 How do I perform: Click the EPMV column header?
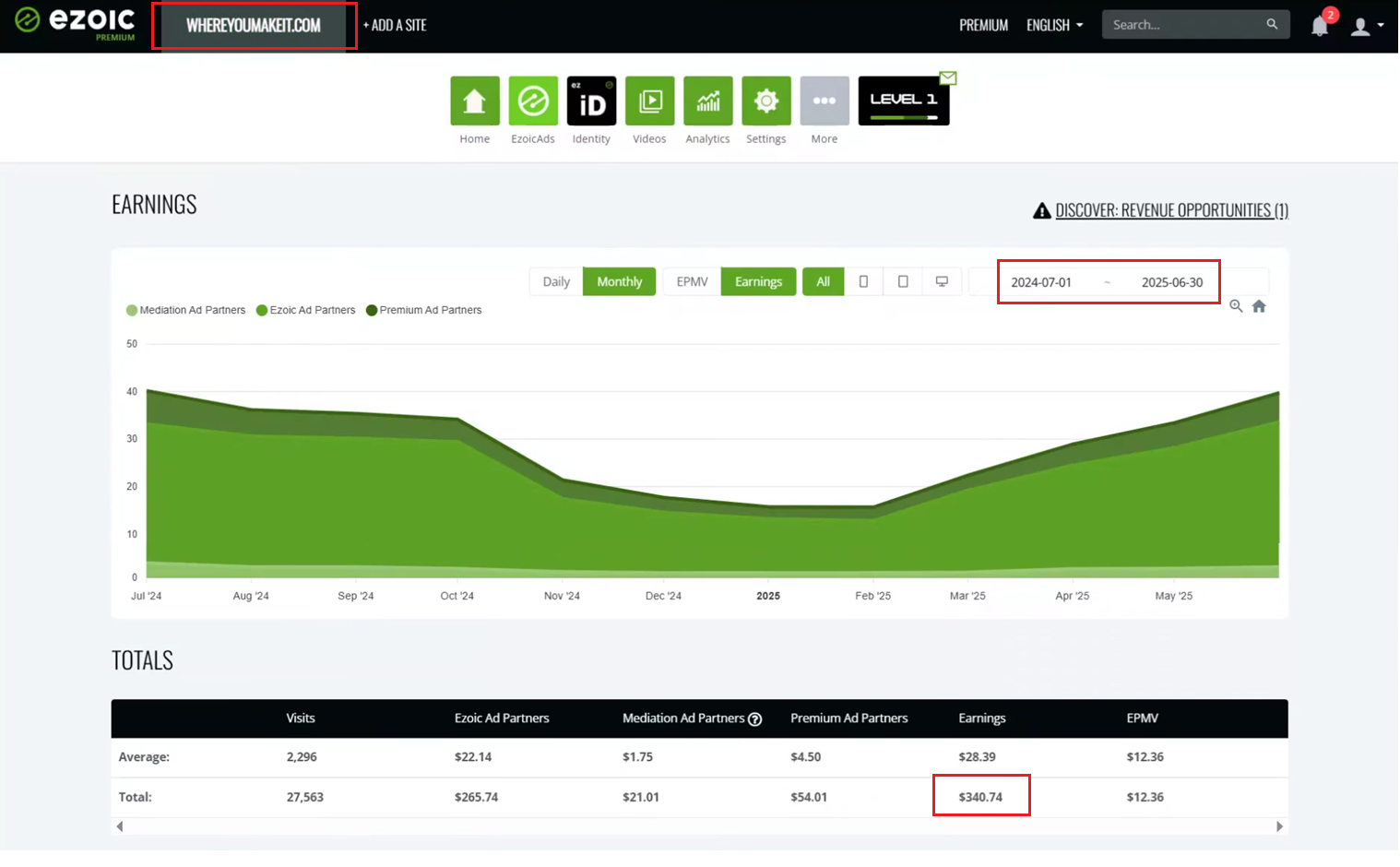[x=1143, y=719]
